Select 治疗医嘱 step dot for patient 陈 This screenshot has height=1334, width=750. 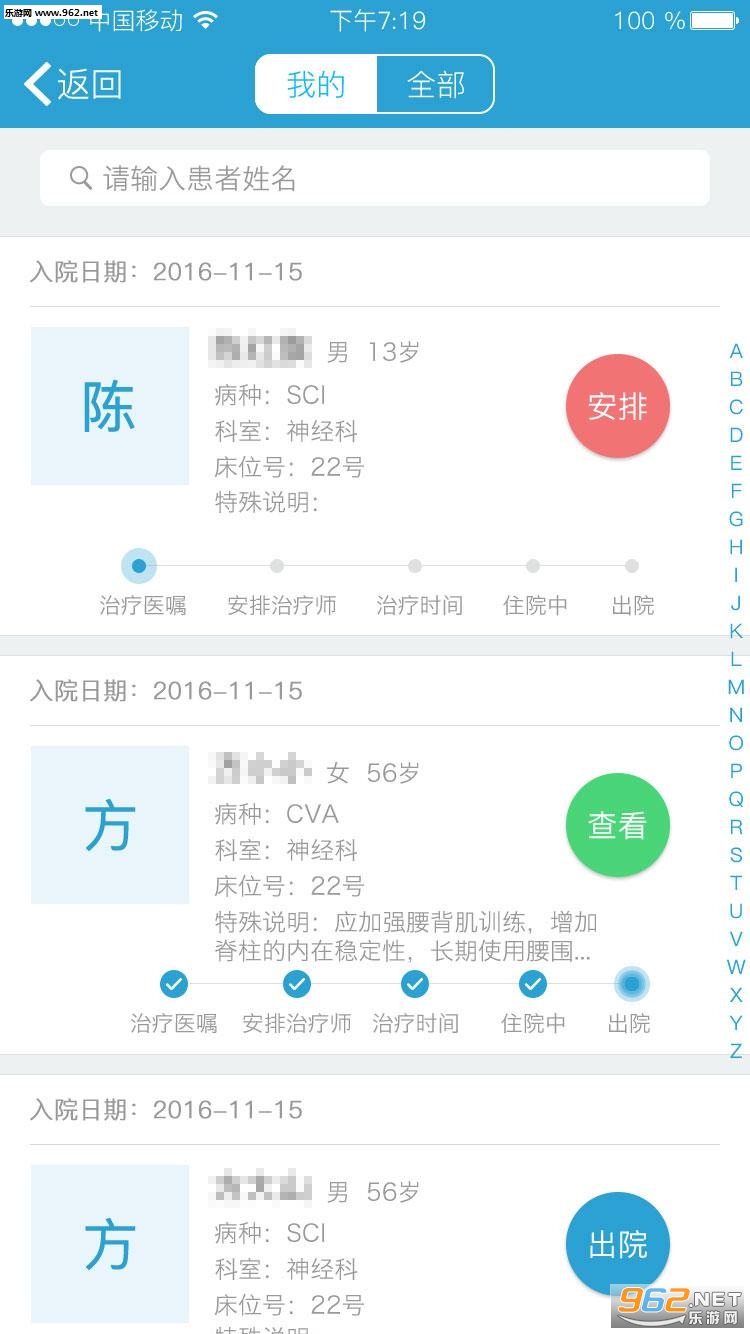[x=139, y=566]
